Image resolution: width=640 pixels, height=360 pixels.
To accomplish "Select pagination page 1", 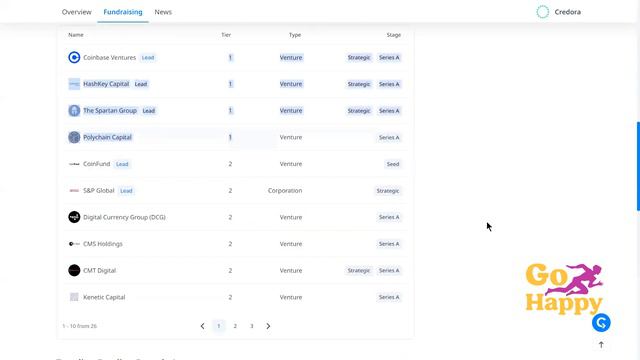I will click(219, 326).
